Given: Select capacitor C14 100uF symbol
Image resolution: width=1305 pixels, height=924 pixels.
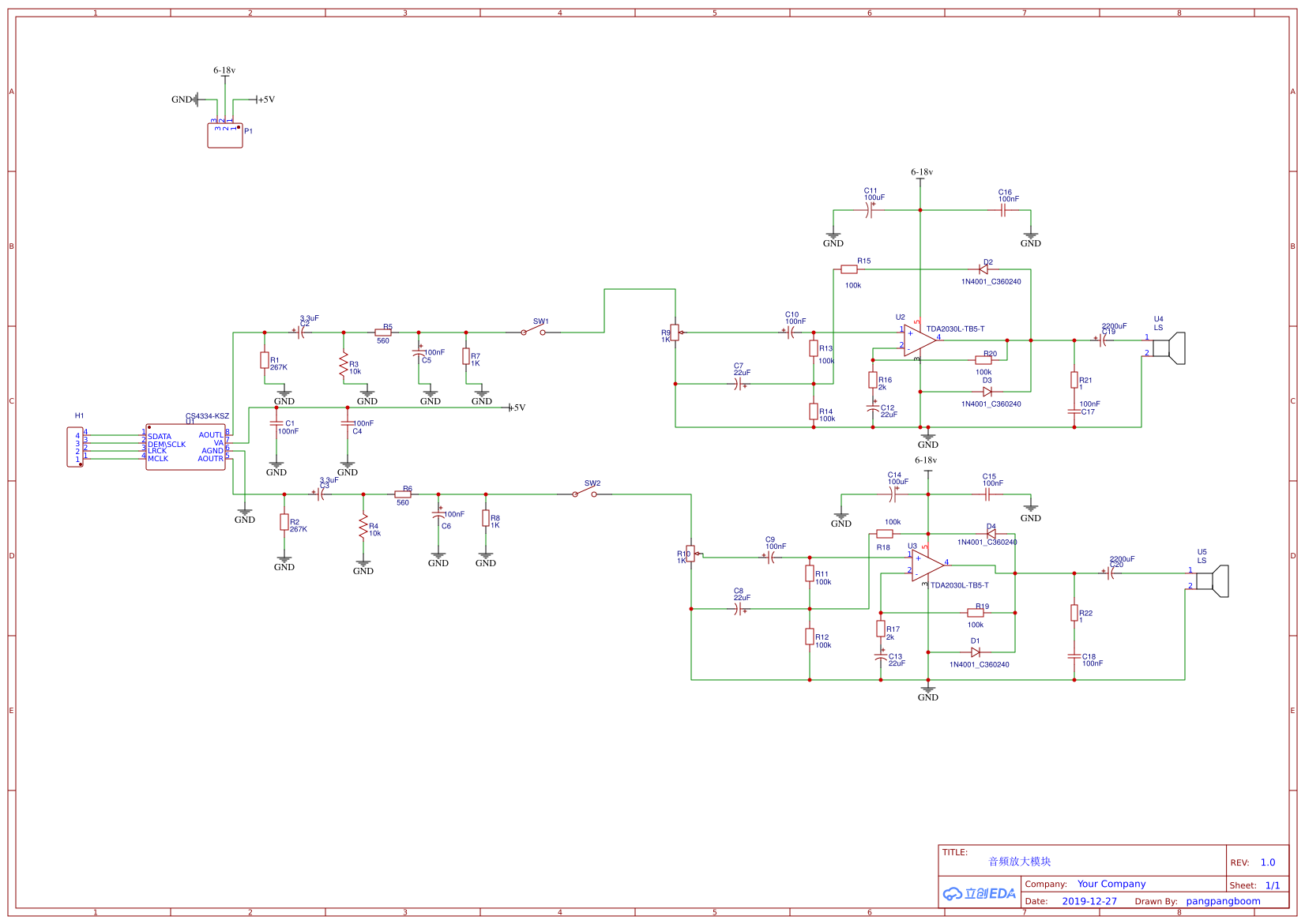Looking at the screenshot, I should pos(893,494).
